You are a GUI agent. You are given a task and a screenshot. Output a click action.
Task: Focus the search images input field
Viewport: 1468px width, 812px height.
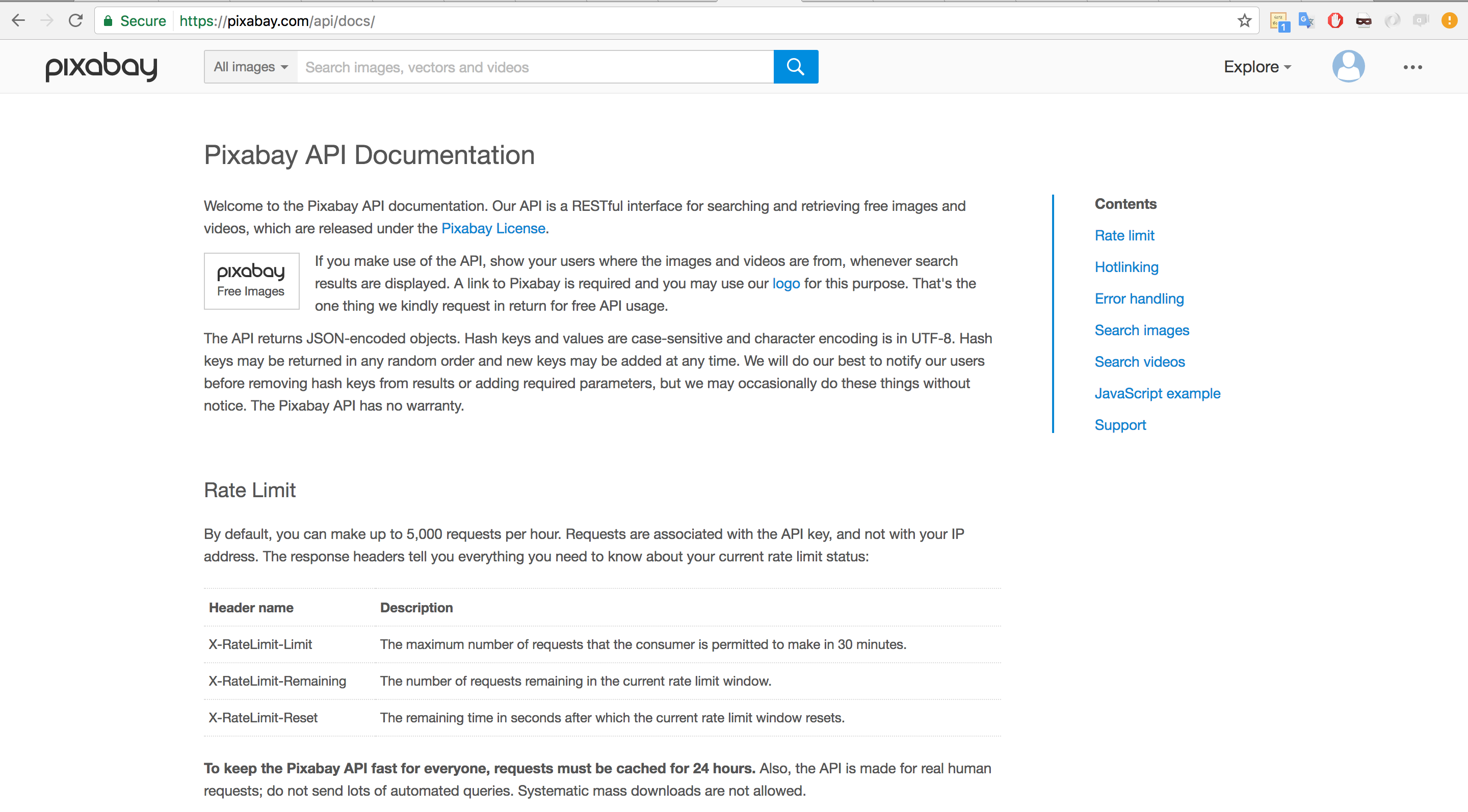tap(535, 67)
